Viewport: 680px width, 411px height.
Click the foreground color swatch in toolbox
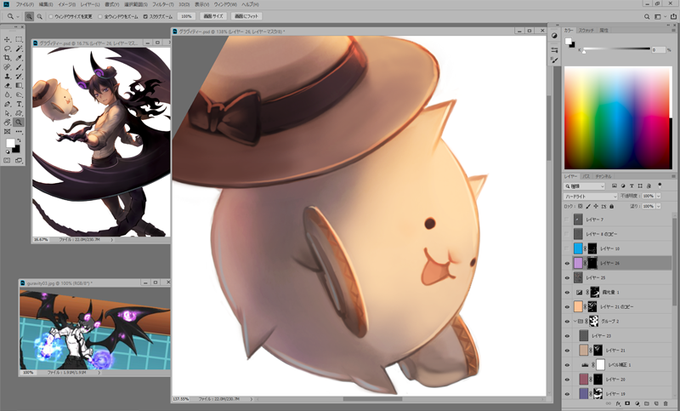[10, 144]
